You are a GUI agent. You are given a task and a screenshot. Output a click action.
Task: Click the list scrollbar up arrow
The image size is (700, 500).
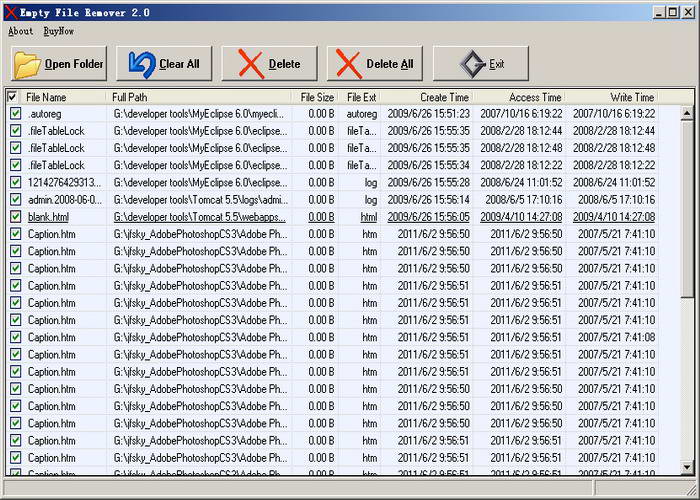coord(687,113)
